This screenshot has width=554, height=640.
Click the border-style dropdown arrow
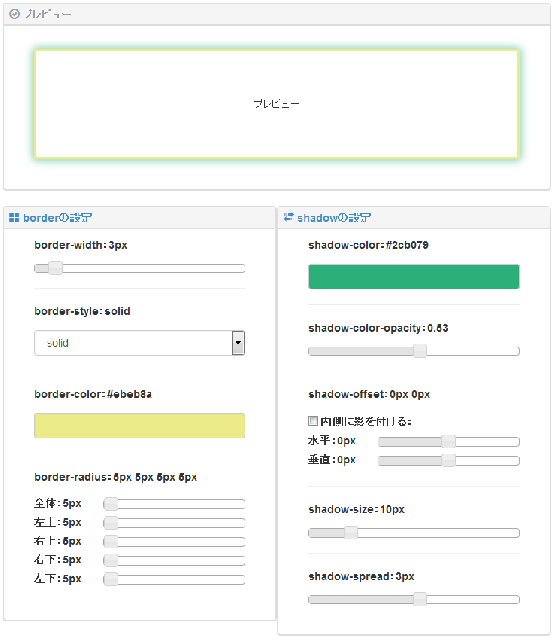point(238,343)
